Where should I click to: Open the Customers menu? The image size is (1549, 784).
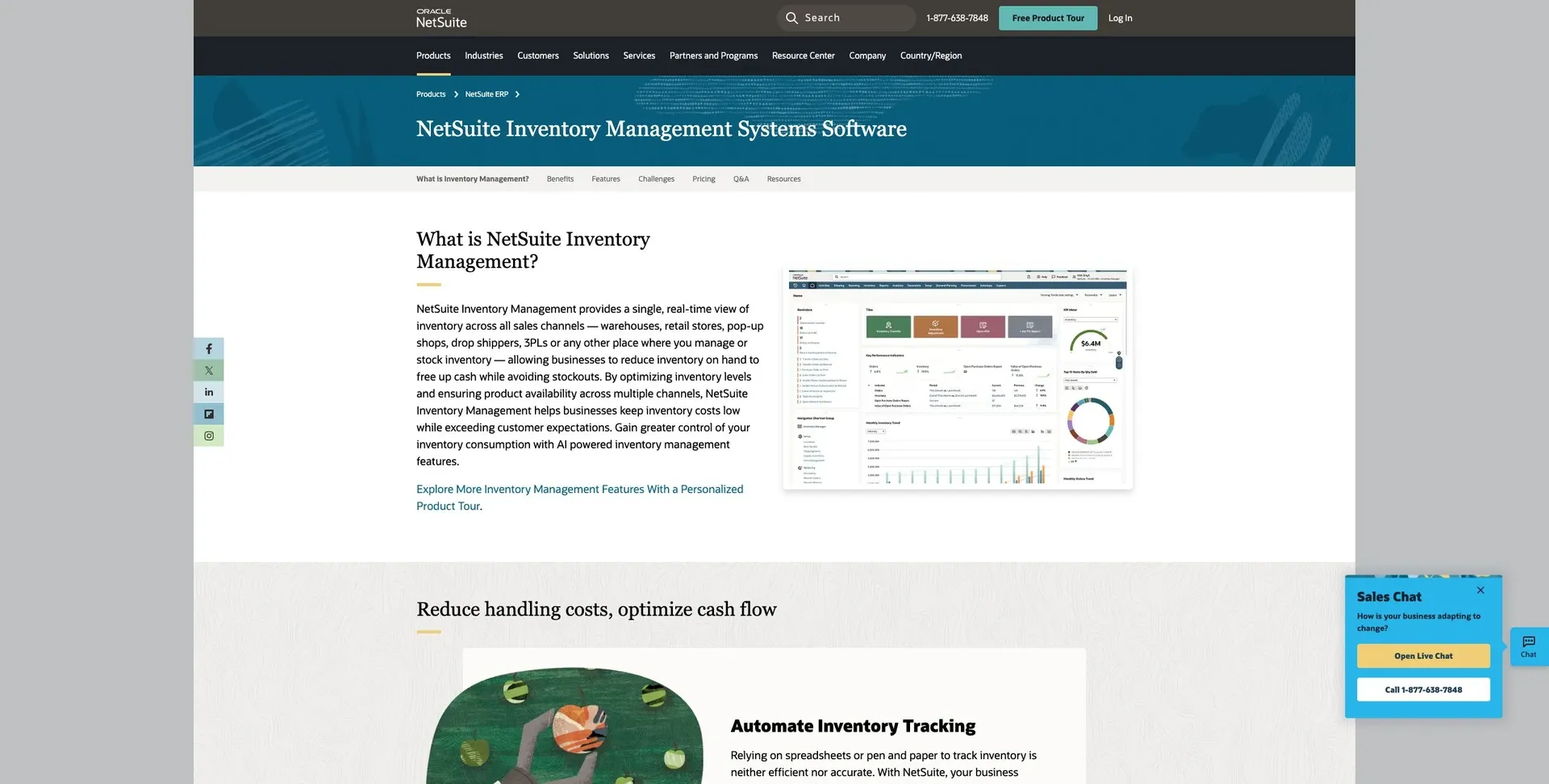(x=537, y=56)
